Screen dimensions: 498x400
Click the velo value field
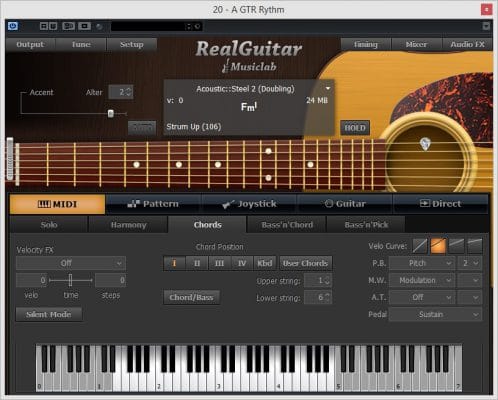click(31, 280)
